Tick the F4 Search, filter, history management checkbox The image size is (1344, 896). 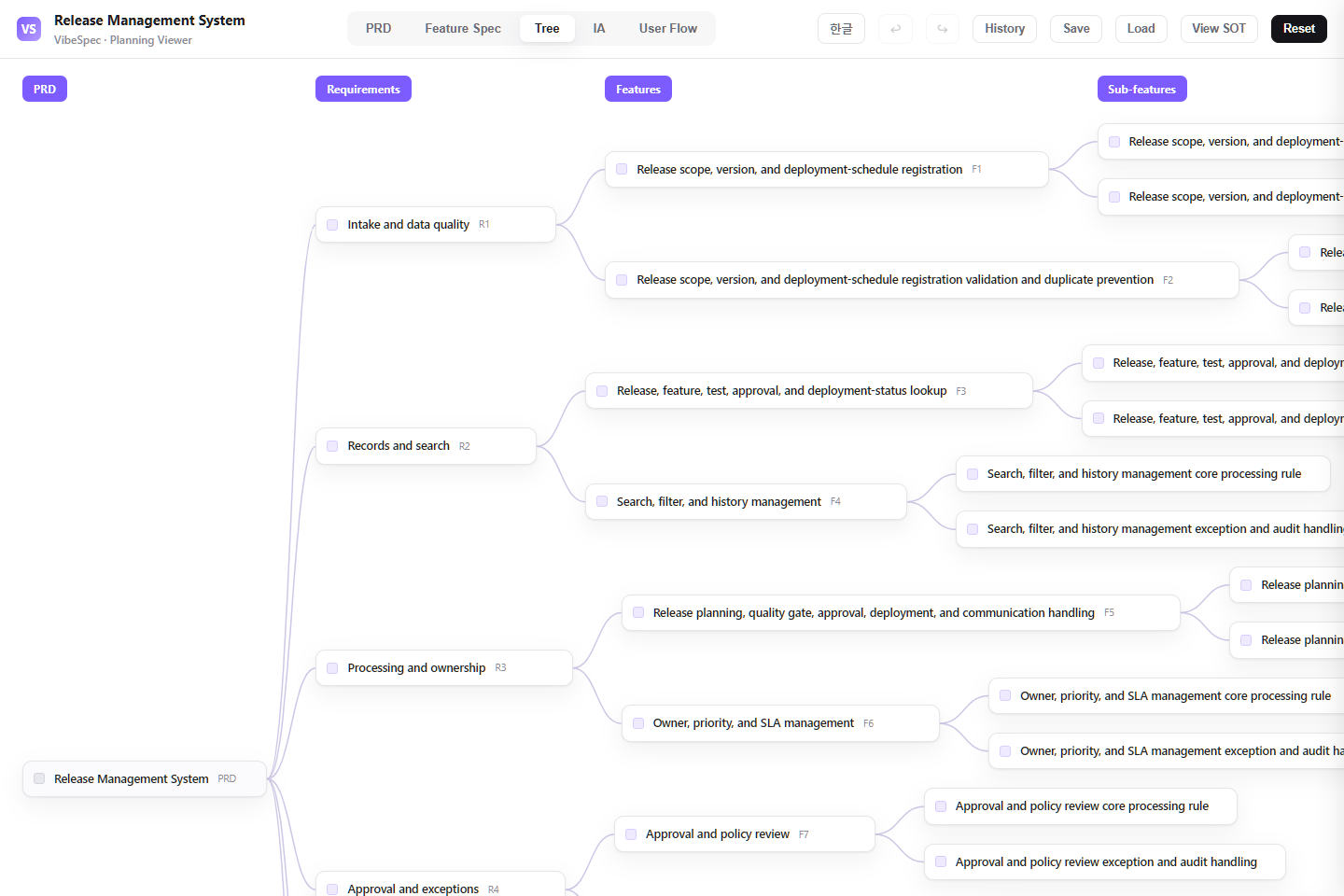coord(602,501)
